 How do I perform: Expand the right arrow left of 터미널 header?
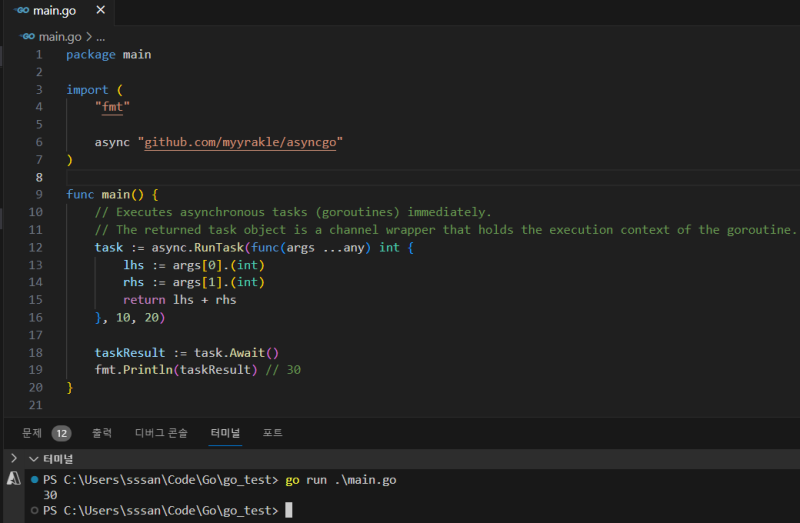[x=13, y=458]
